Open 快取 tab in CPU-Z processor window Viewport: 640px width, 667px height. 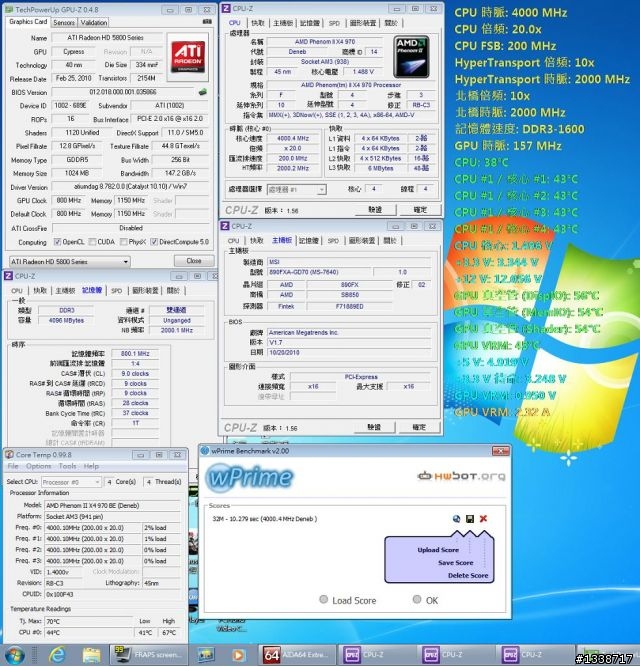(258, 23)
